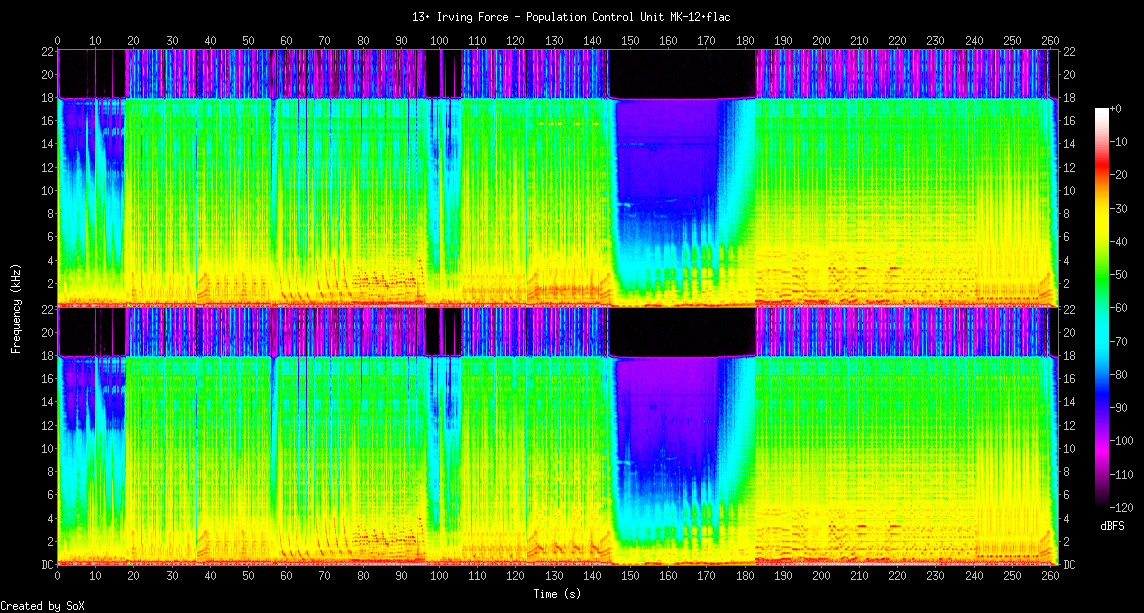Click the white top end of the color bar
The width and height of the screenshot is (1144, 613).
click(1102, 110)
